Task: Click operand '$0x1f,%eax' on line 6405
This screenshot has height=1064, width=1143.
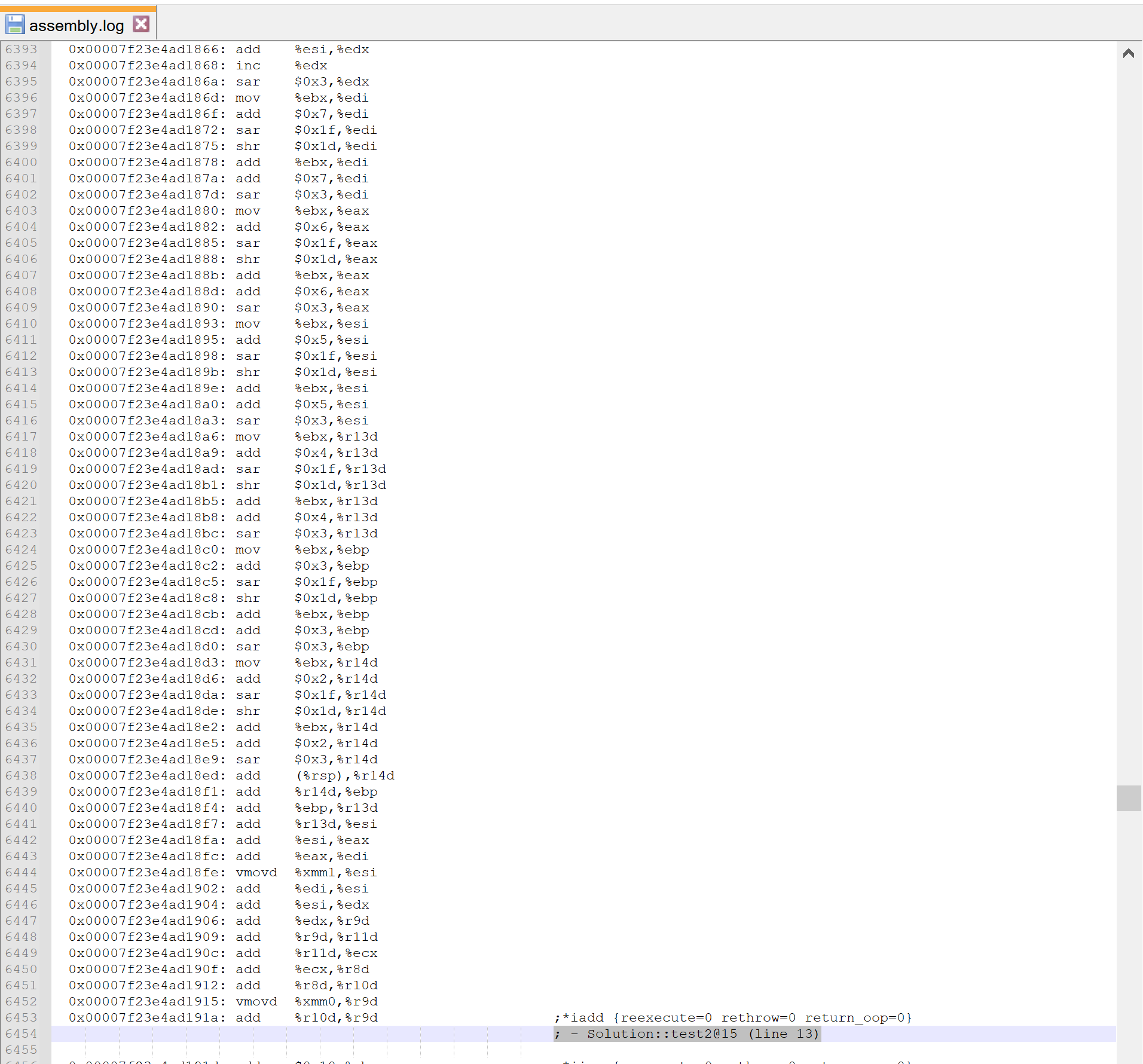Action: pos(336,243)
